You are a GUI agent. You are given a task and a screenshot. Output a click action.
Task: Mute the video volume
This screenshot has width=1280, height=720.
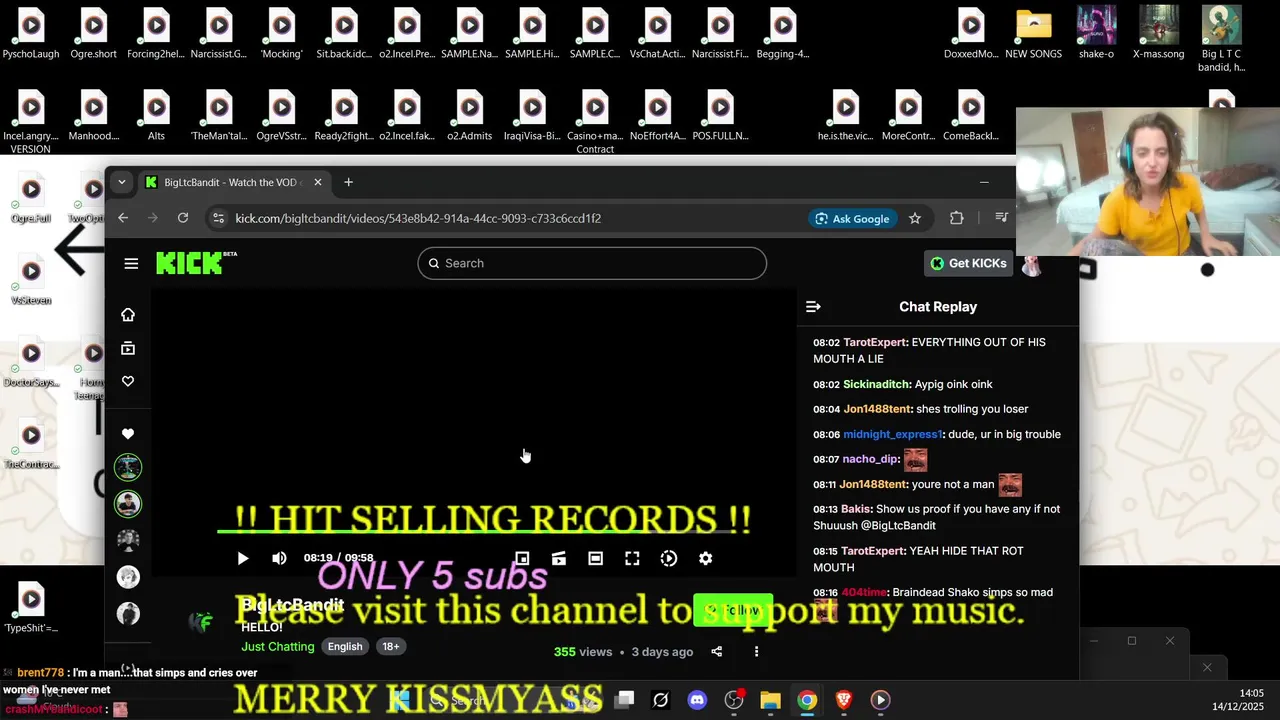(279, 558)
